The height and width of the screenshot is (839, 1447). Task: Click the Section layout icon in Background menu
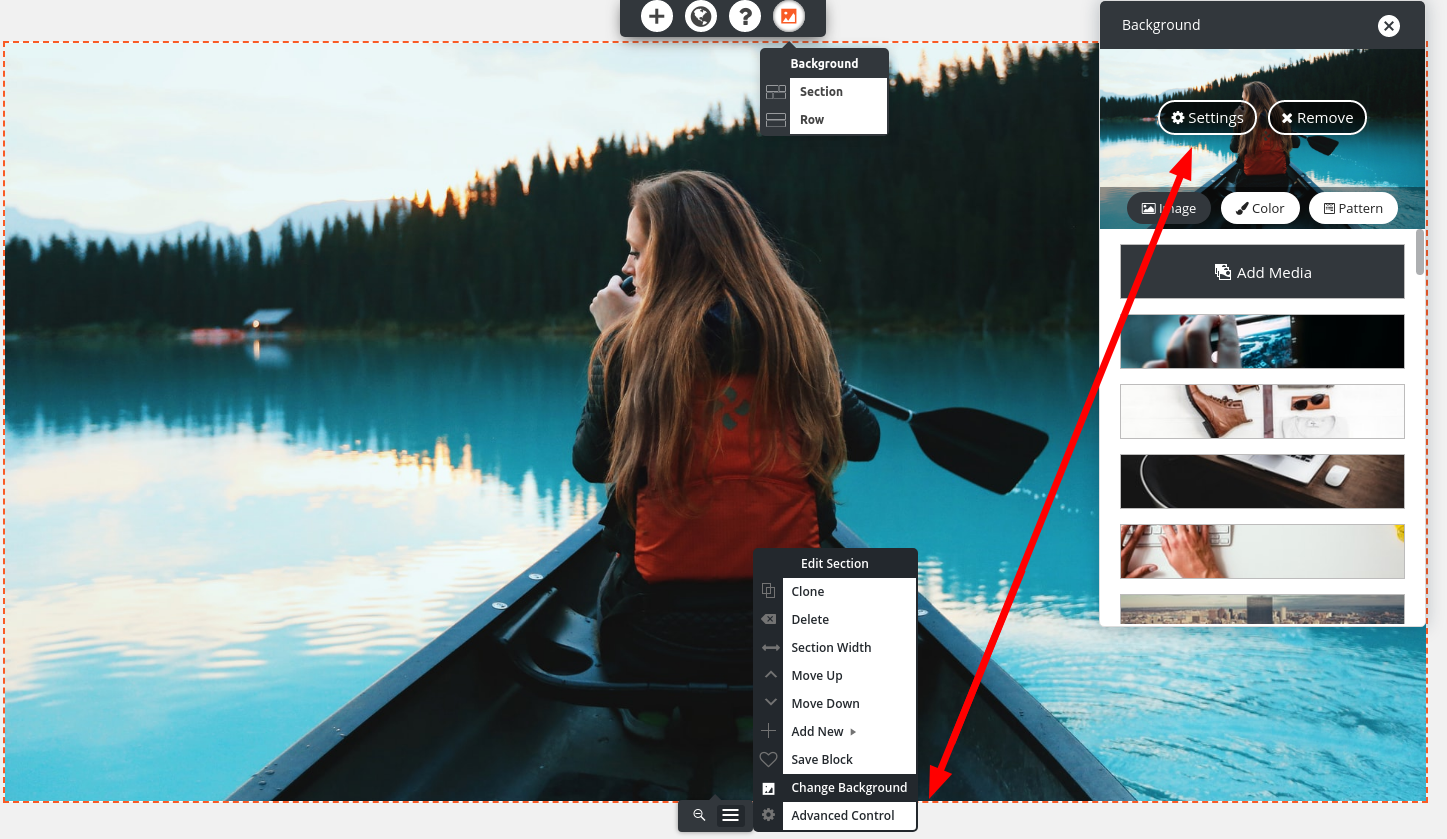[x=775, y=92]
